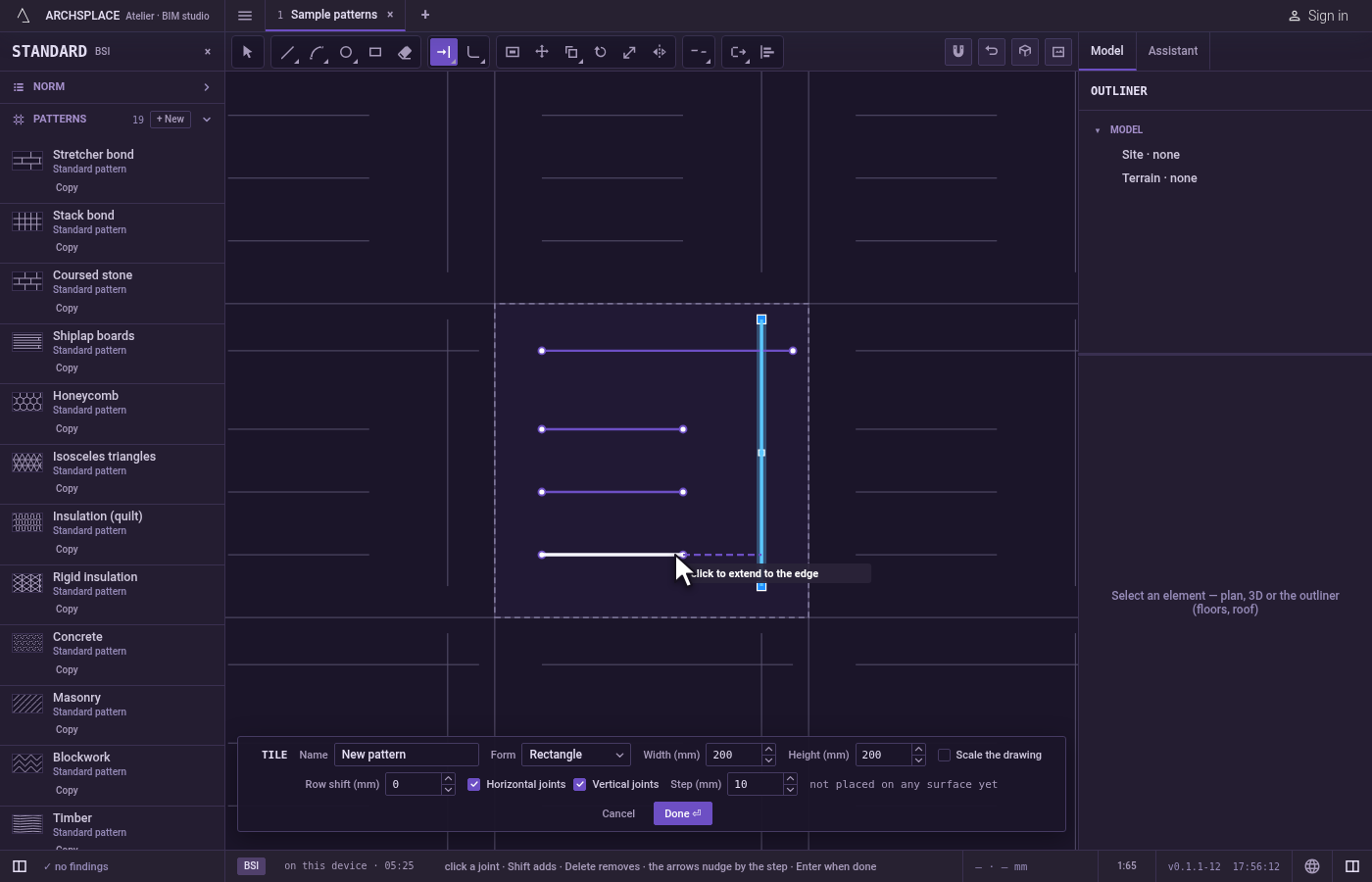Open the globe language icon
The image size is (1372, 882).
pyautogui.click(x=1312, y=866)
